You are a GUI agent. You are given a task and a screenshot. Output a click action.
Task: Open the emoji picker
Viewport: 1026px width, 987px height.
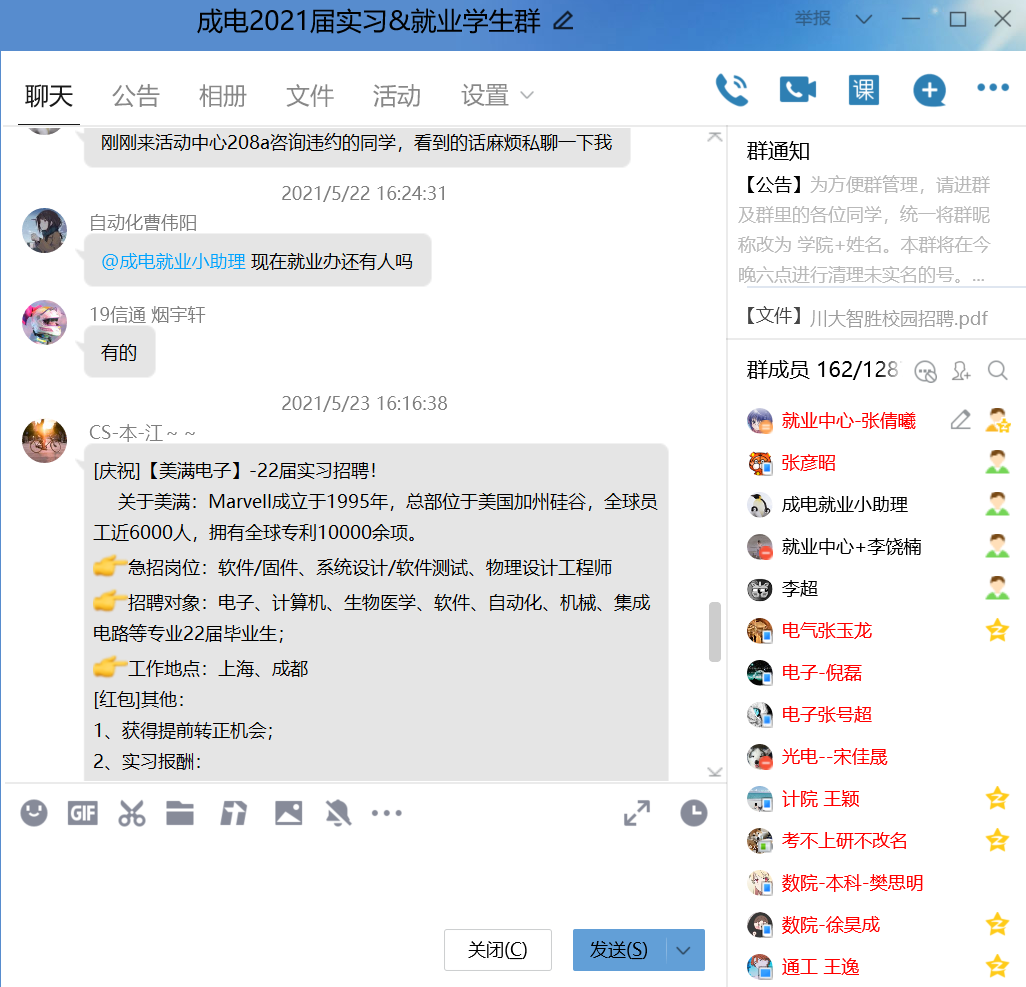coord(33,813)
